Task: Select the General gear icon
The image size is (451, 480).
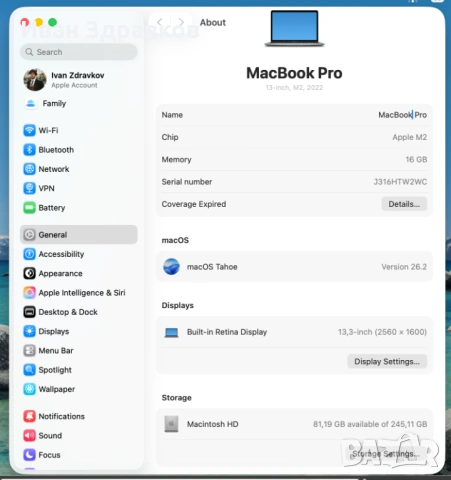Action: [x=29, y=234]
